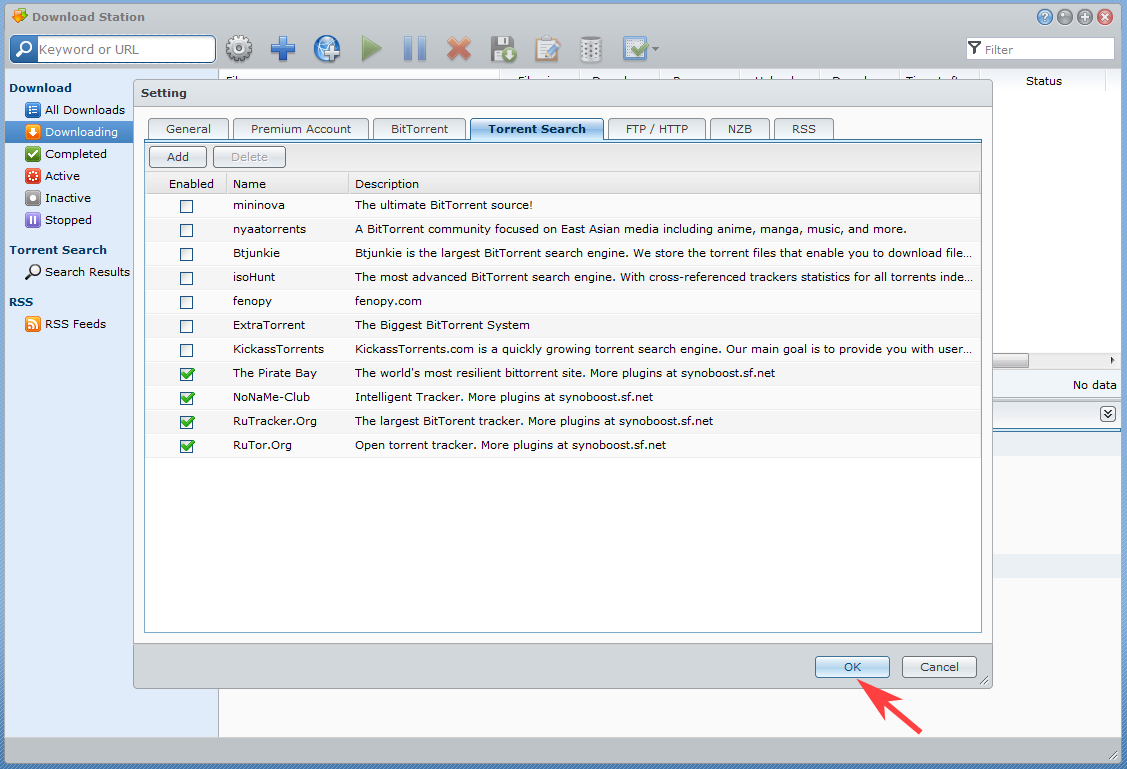Click the trash can clear icon
Image resolution: width=1127 pixels, height=769 pixels.
(591, 49)
